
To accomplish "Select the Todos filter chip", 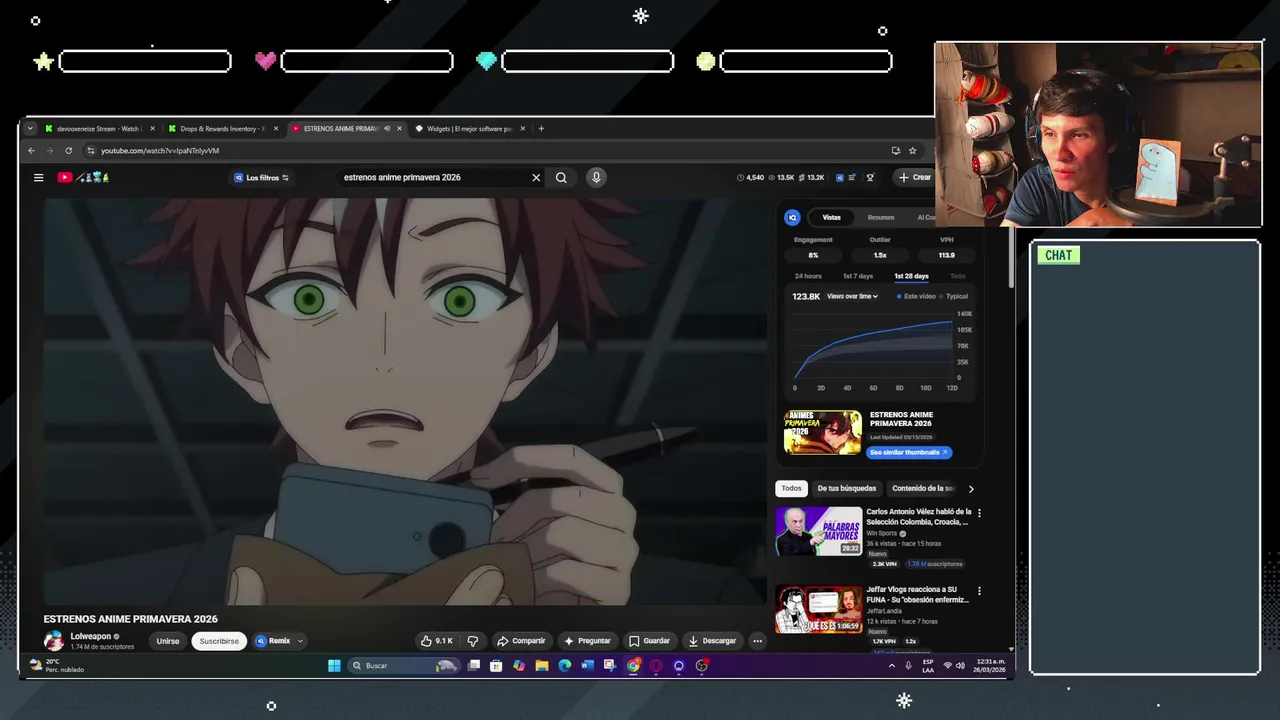I will tap(791, 488).
